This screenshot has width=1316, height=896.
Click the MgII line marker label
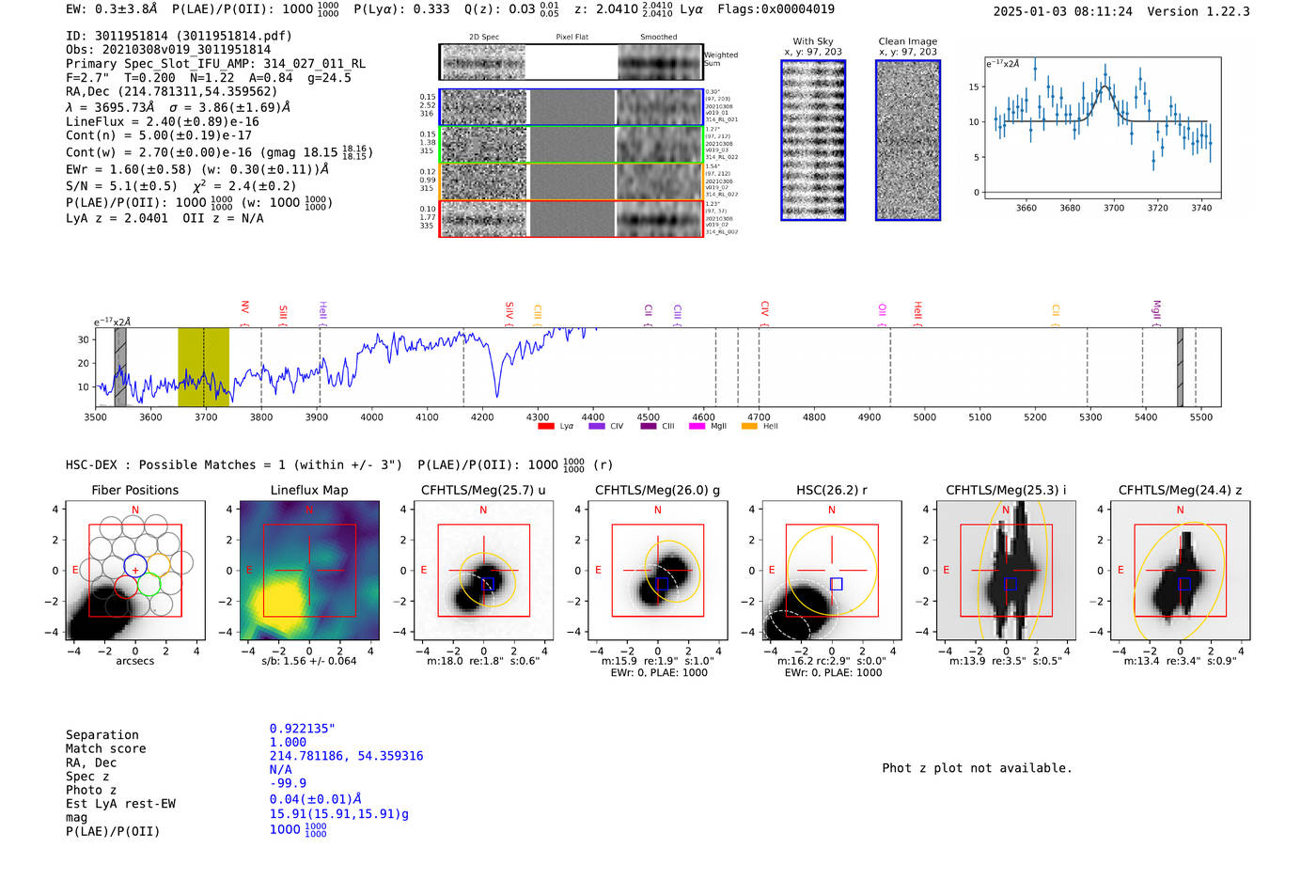[1156, 309]
